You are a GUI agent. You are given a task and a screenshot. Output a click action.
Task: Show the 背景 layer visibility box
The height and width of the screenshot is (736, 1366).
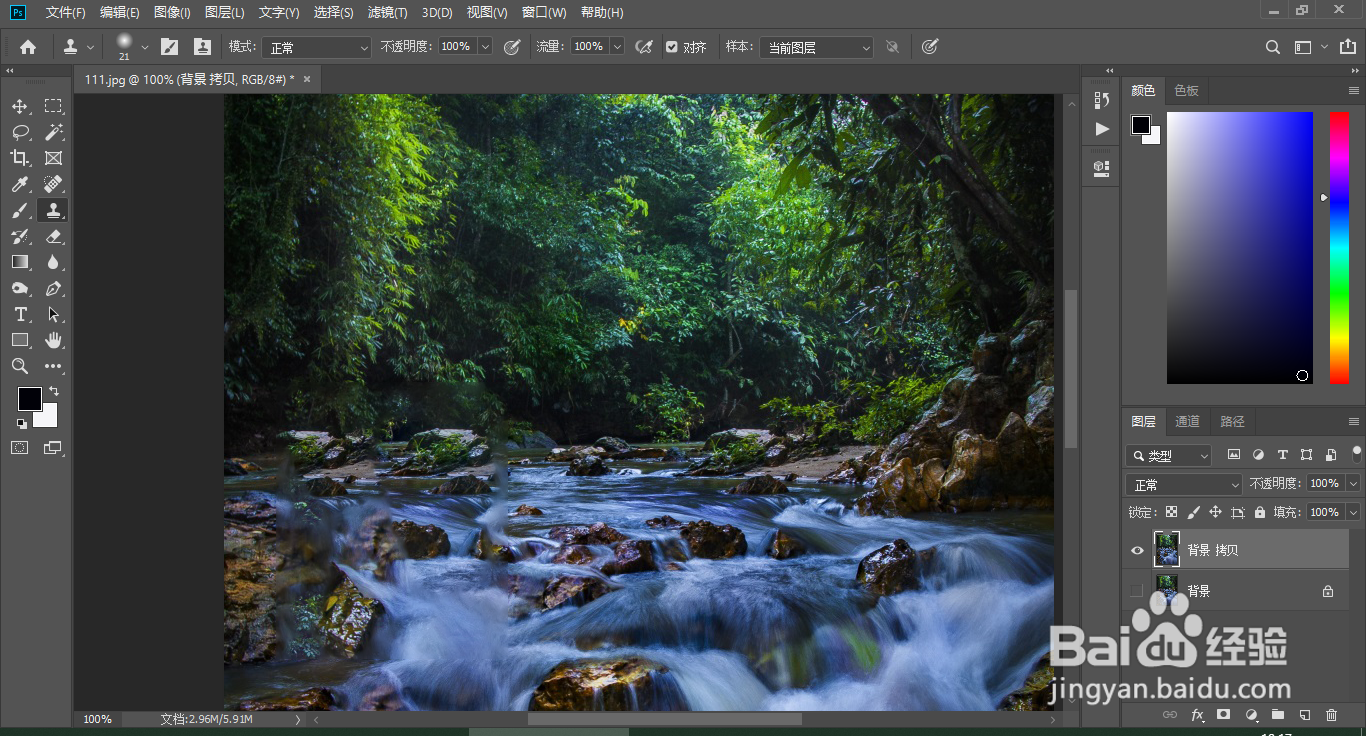[x=1136, y=591]
